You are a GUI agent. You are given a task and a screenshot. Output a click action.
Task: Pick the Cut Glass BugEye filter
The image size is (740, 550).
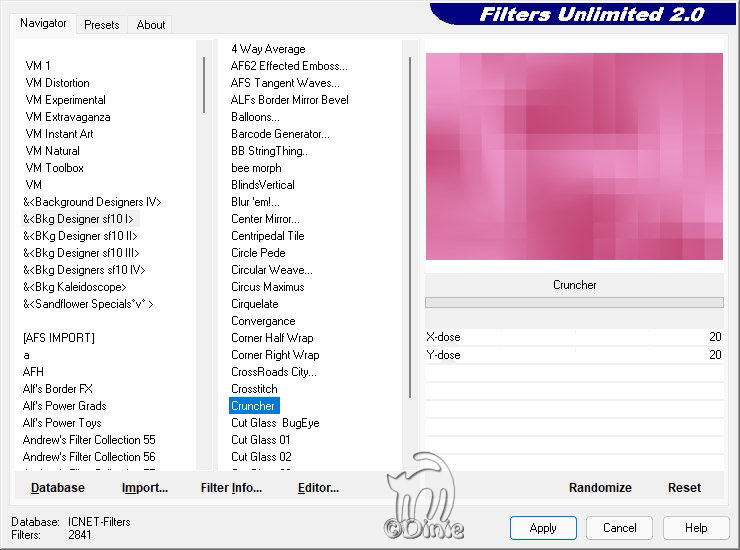point(275,423)
